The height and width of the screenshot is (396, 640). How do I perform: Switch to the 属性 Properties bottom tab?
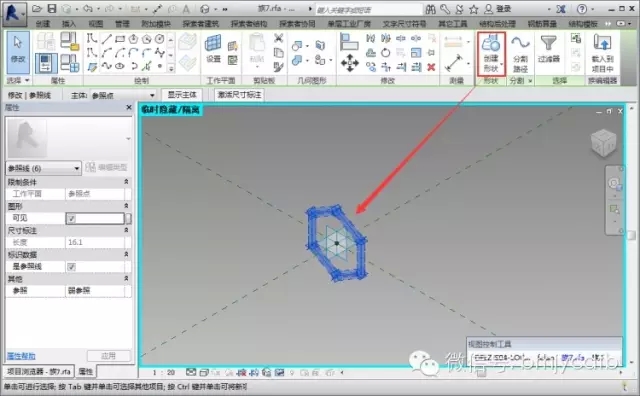pos(86,372)
